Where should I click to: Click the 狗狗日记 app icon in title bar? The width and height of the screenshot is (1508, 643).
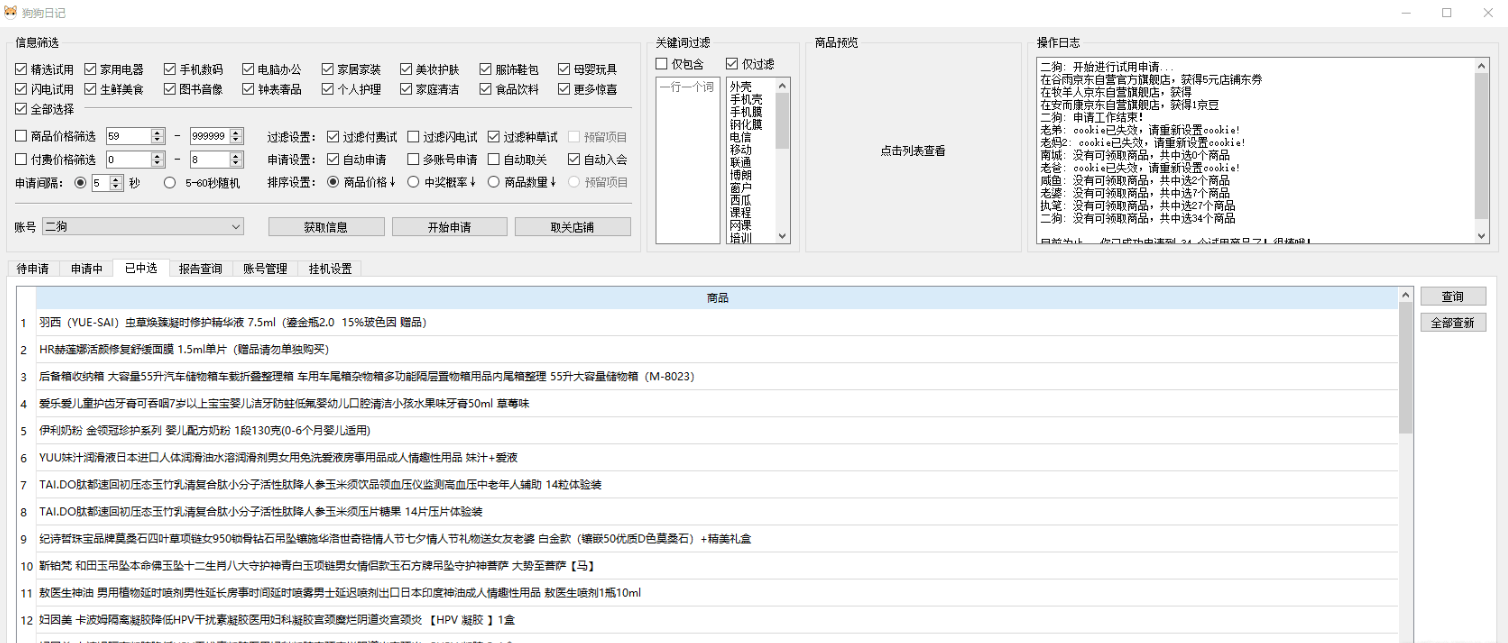12,12
